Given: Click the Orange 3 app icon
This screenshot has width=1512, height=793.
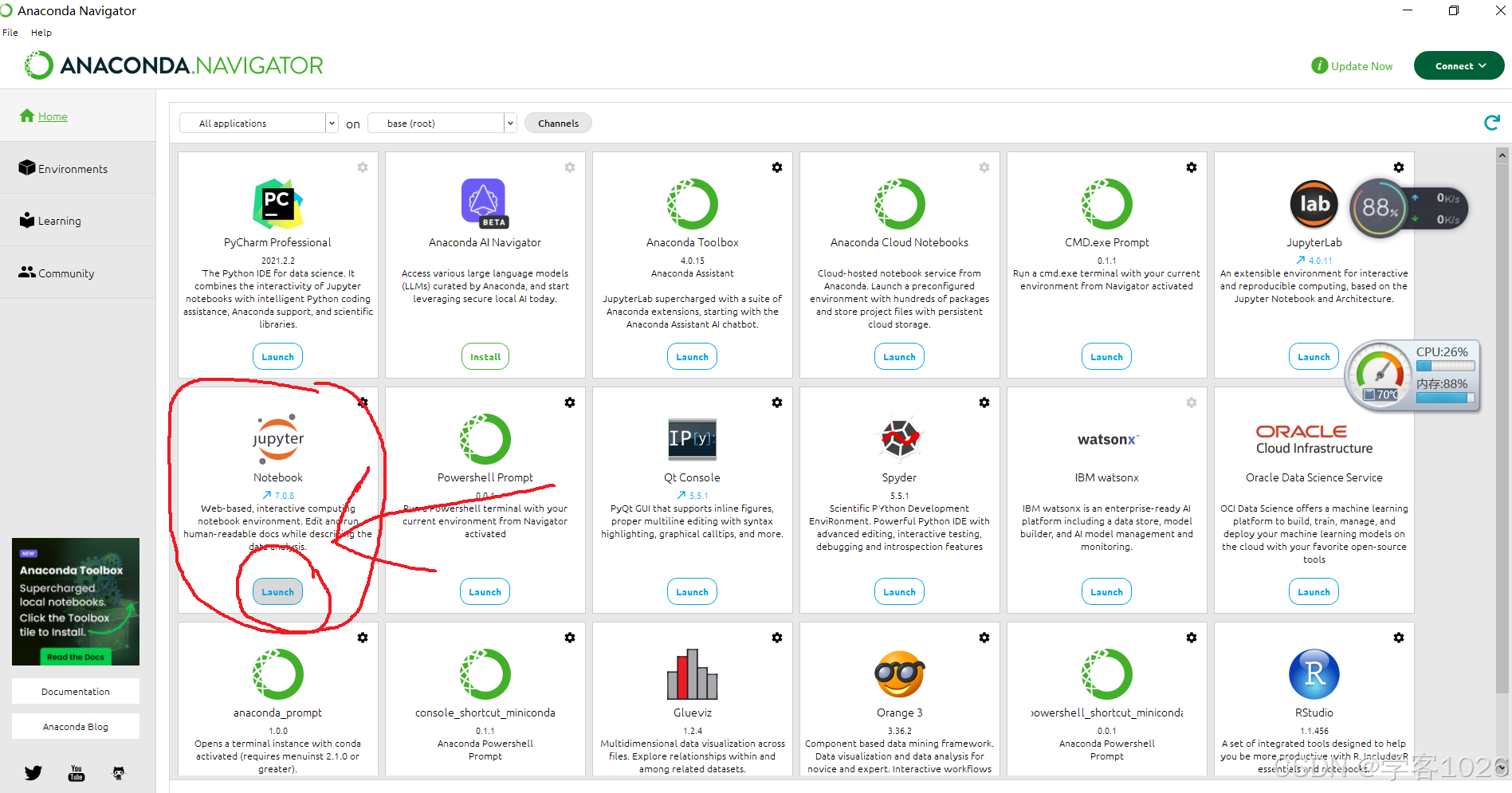Looking at the screenshot, I should point(899,674).
